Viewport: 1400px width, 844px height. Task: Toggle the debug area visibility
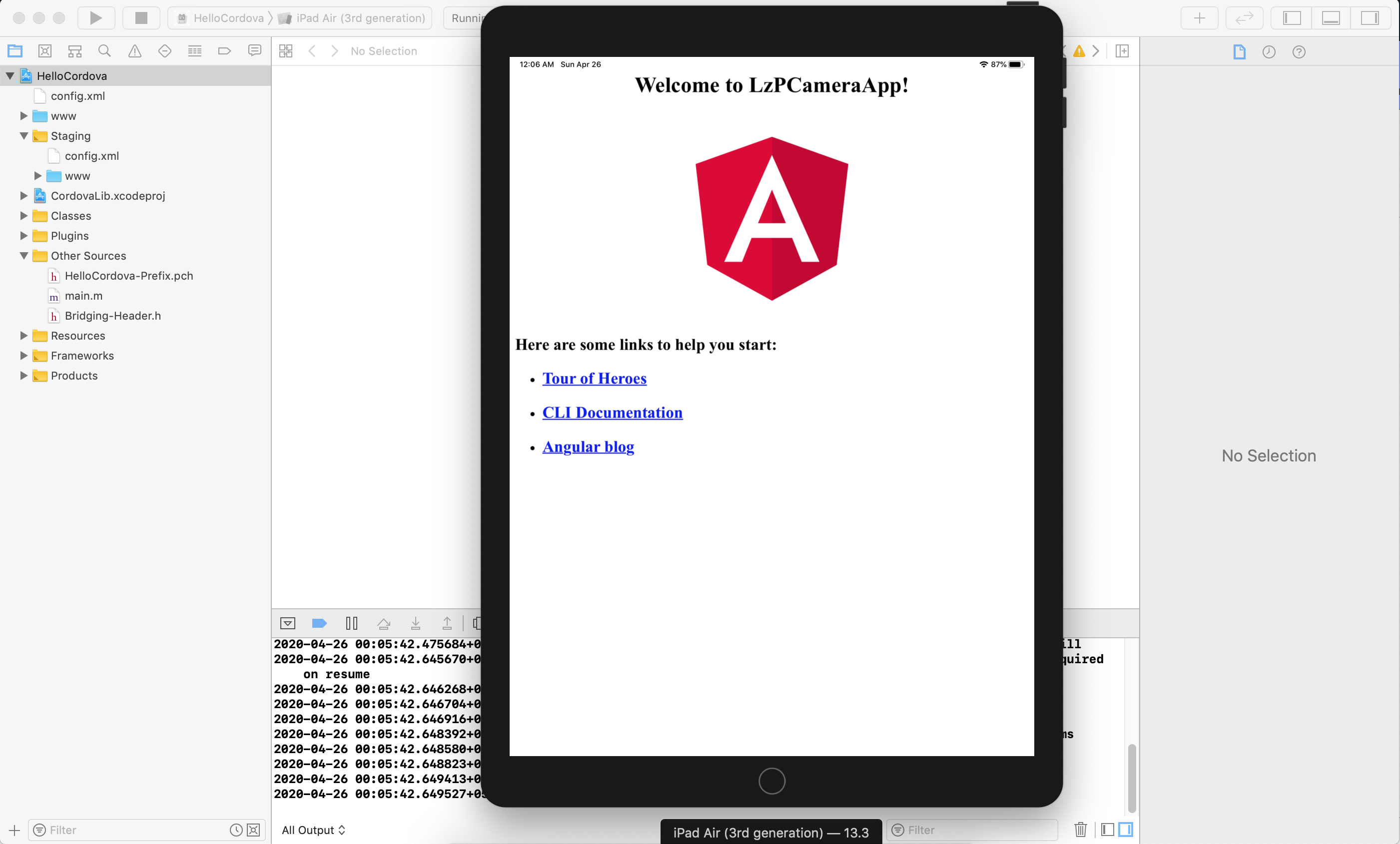[1331, 18]
